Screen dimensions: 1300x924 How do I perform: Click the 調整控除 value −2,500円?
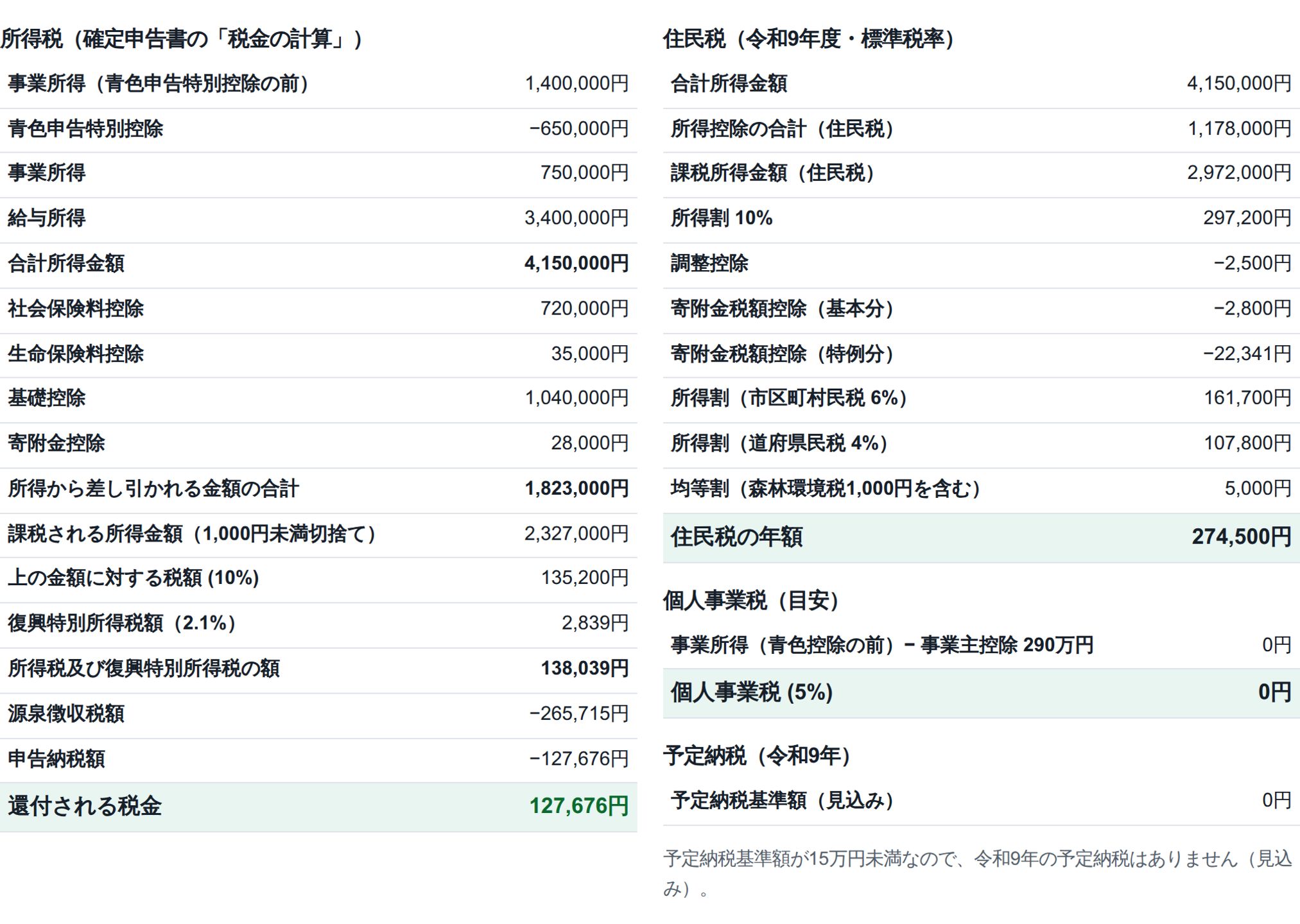point(1252,263)
